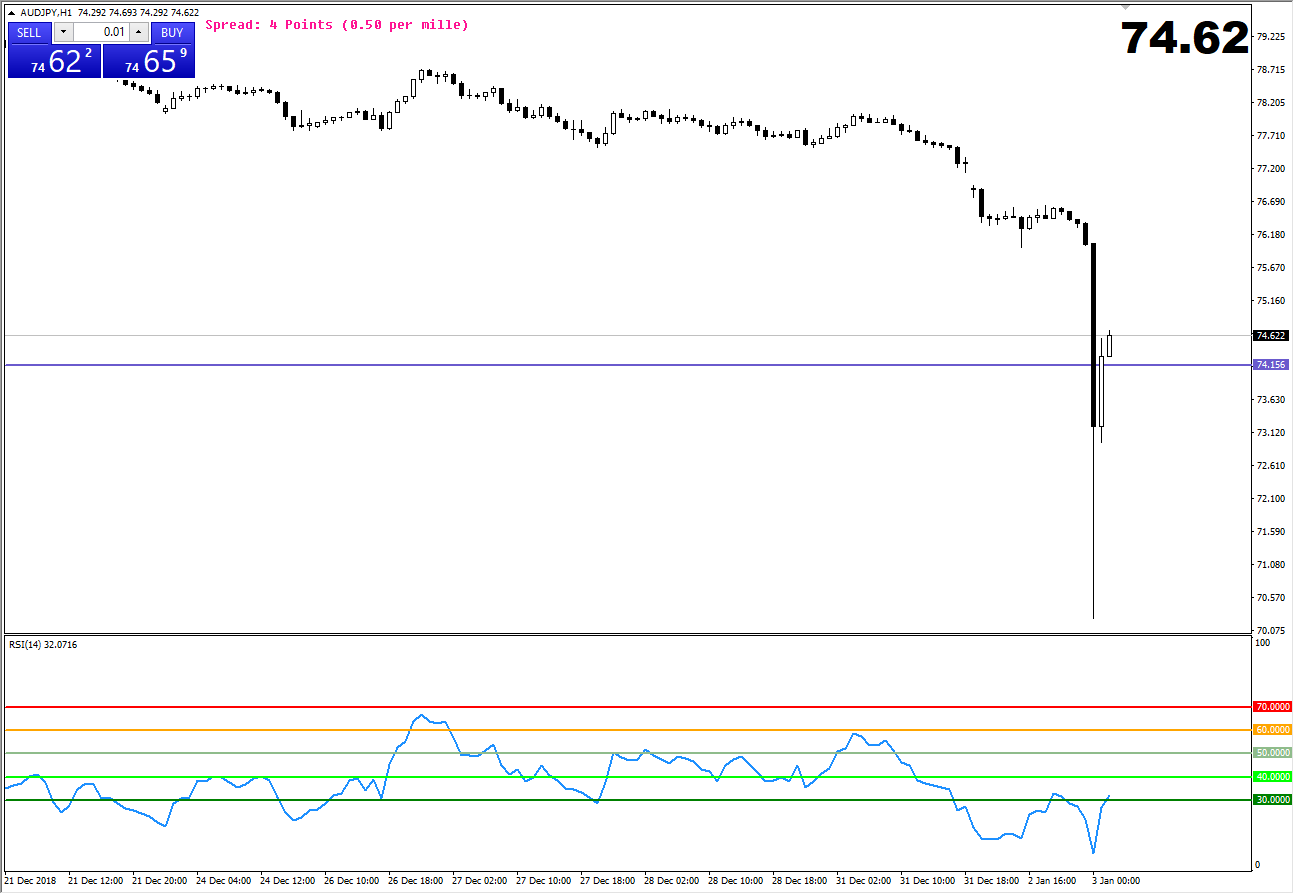The width and height of the screenshot is (1294, 894).
Task: Click the chart shift triangle marker at top
Action: pyautogui.click(x=1126, y=7)
